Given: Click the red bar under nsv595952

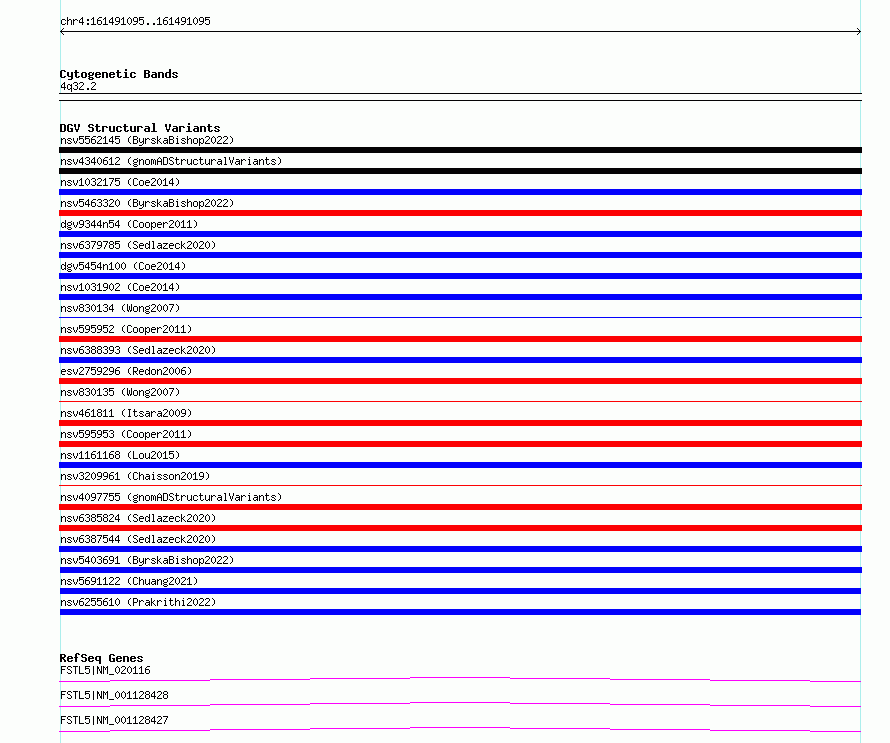Looking at the screenshot, I should coord(460,339).
